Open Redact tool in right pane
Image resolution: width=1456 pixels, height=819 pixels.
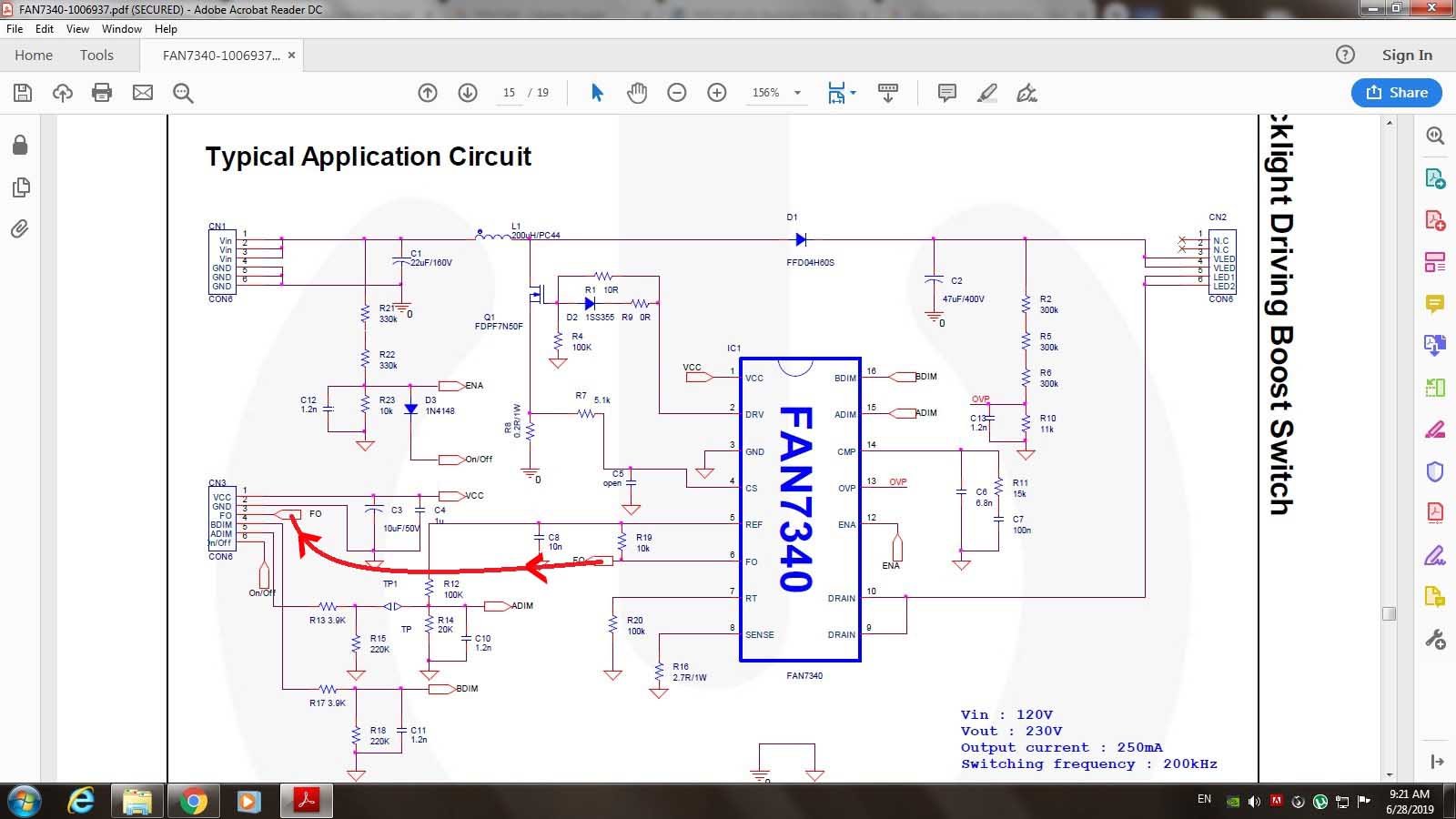[1435, 430]
